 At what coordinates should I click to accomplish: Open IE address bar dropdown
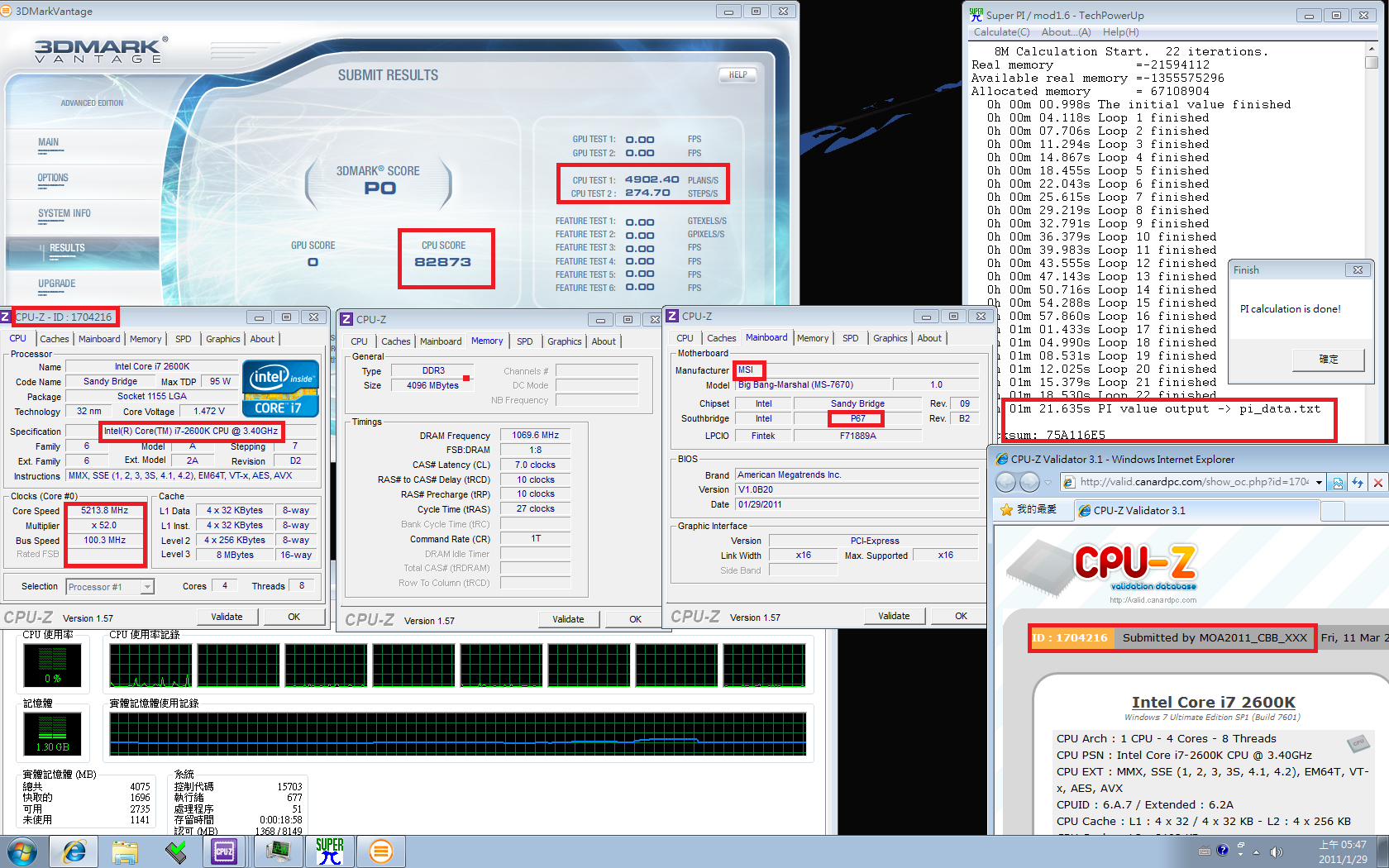tap(1319, 483)
